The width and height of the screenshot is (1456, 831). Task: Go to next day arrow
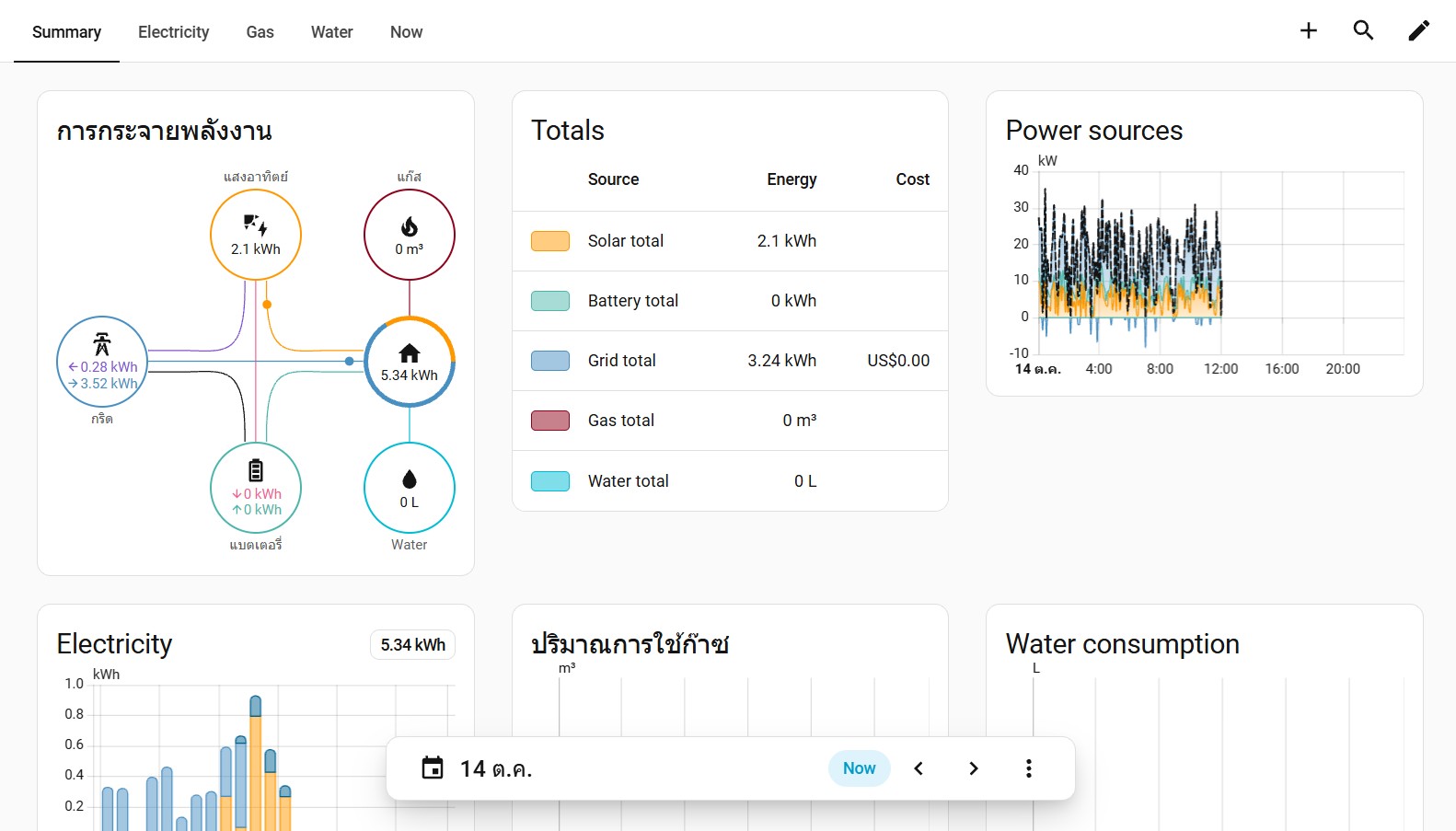(974, 768)
